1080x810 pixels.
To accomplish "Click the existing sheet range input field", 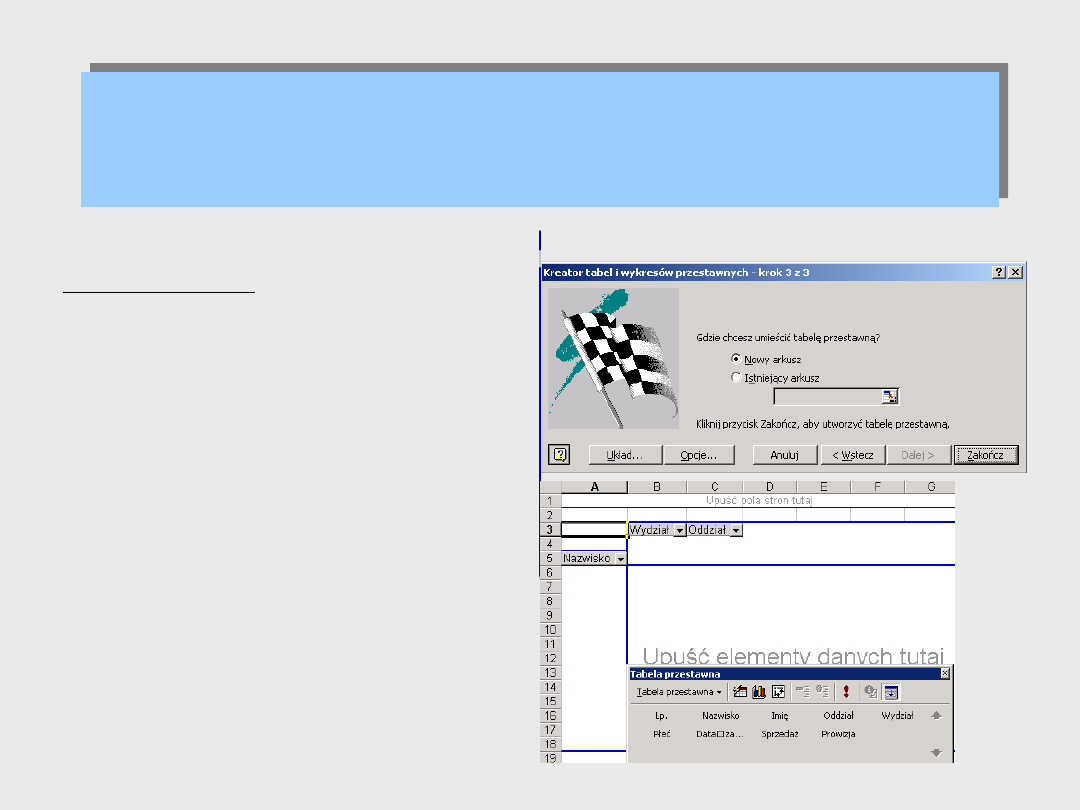I will tap(827, 397).
